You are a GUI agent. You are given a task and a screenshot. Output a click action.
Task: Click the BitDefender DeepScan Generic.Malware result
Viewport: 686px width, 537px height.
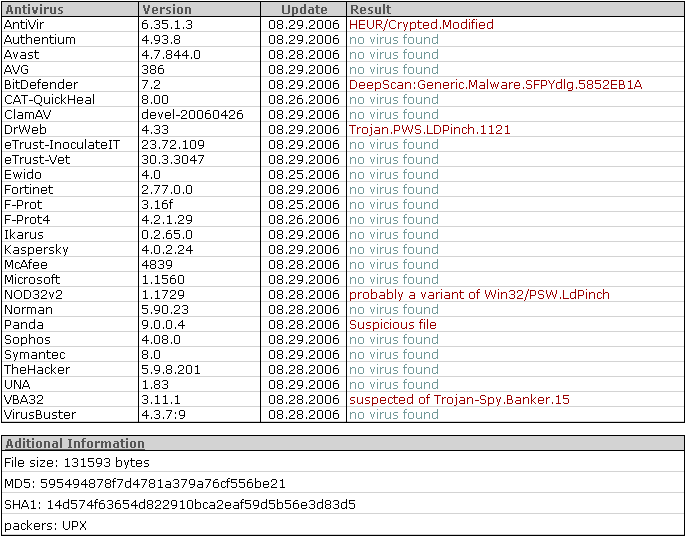(x=496, y=84)
